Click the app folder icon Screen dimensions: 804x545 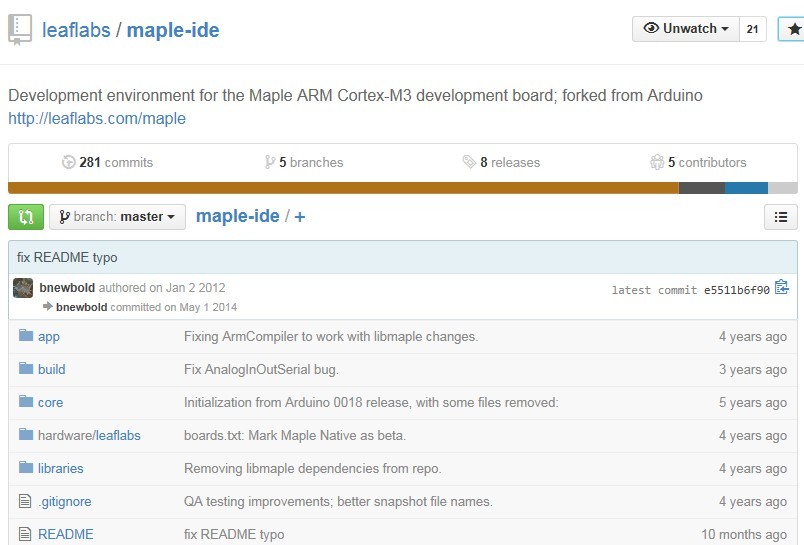coord(26,336)
